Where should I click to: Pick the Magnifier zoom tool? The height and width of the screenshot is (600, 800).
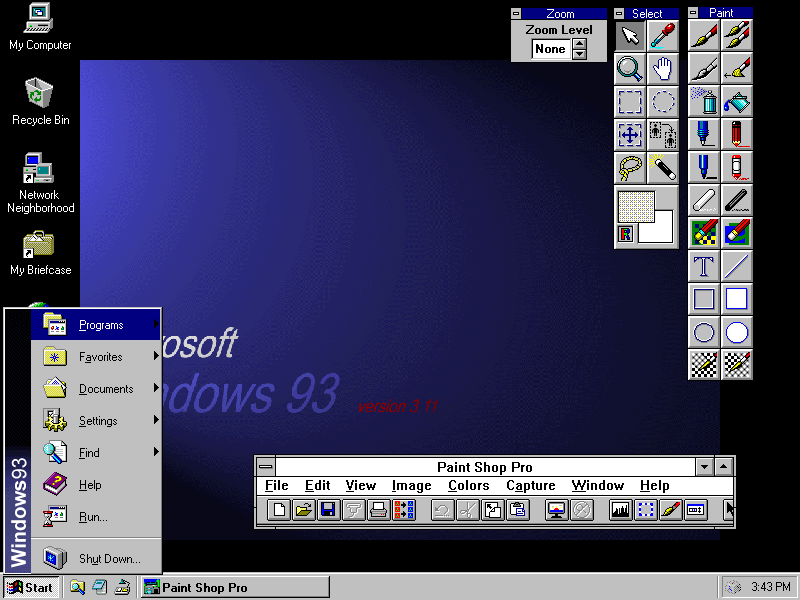tap(629, 69)
